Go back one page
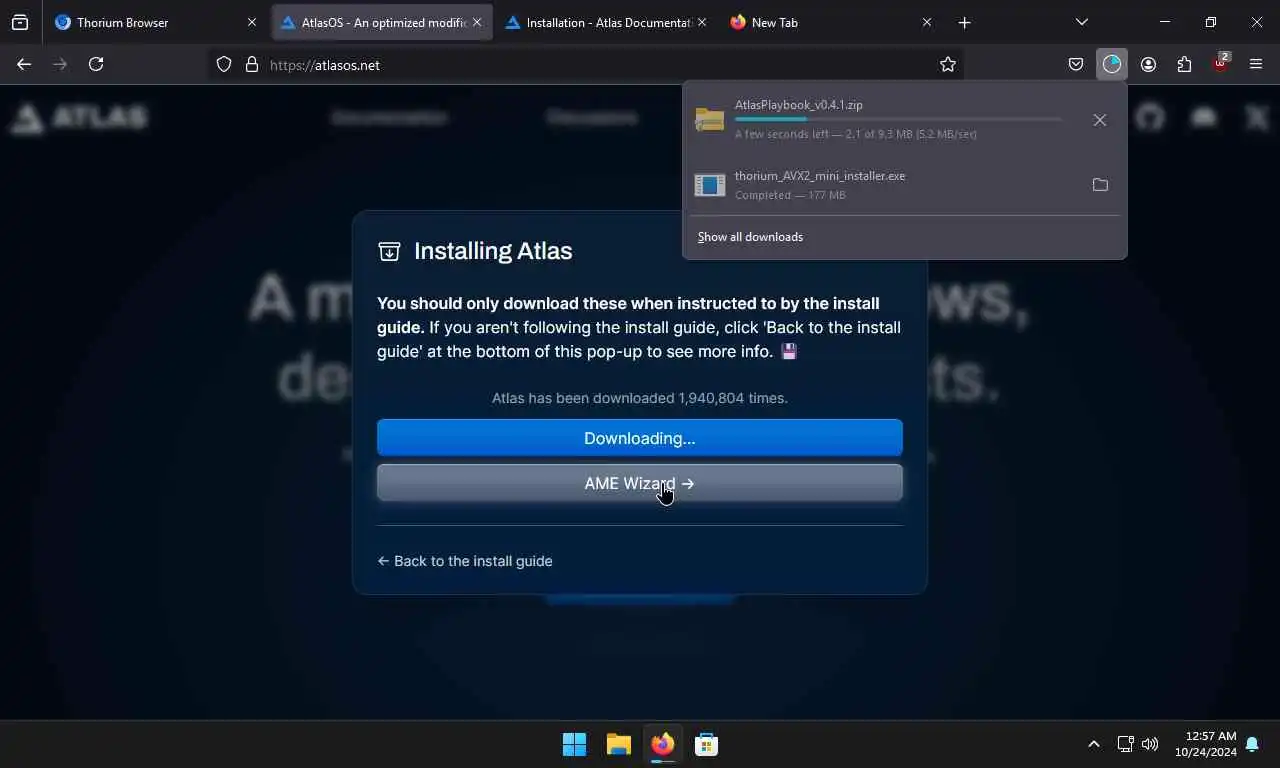The image size is (1280, 768). point(24,64)
